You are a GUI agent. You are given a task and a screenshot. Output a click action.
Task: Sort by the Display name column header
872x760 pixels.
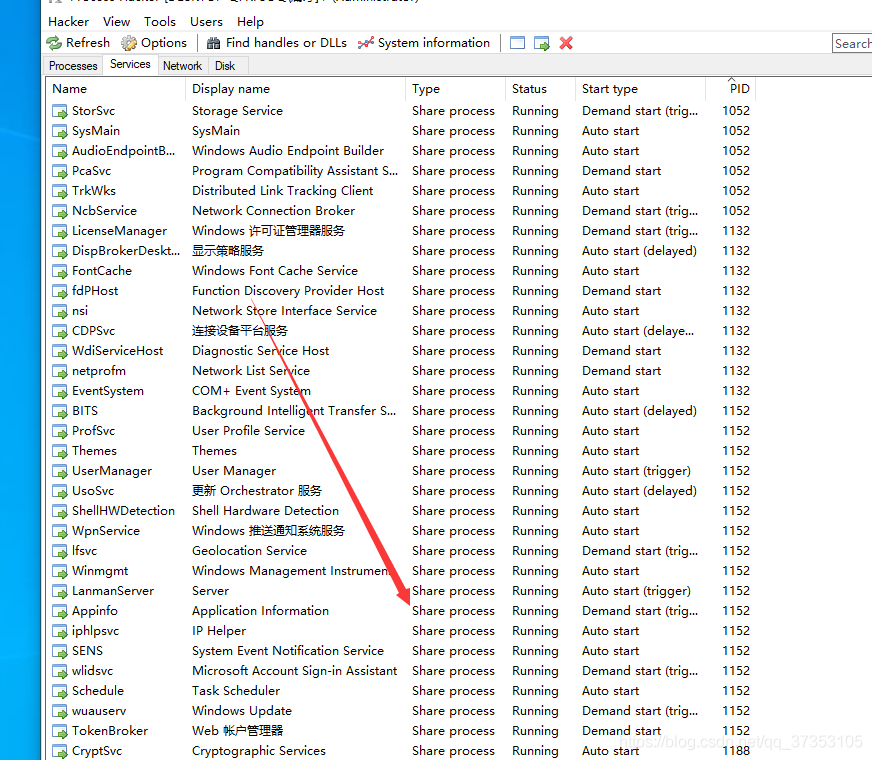295,89
